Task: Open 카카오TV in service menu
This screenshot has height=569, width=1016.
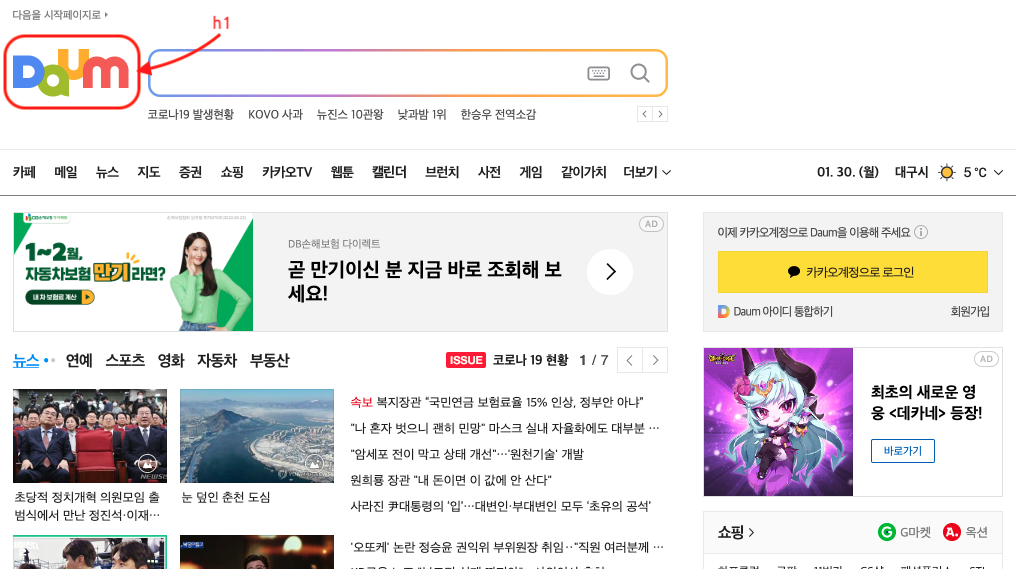Action: tap(287, 172)
